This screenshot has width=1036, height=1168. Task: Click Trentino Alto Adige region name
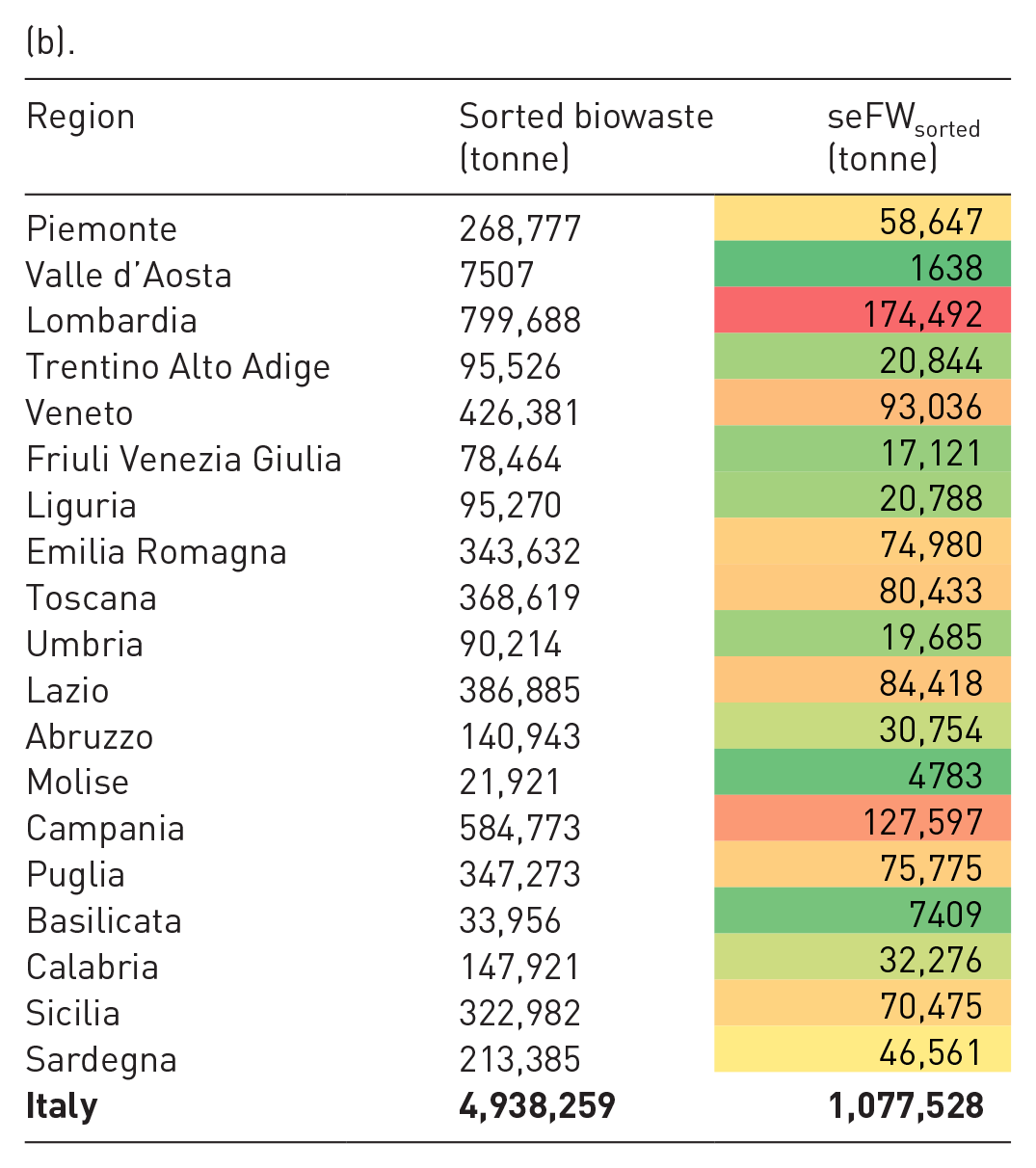click(178, 367)
